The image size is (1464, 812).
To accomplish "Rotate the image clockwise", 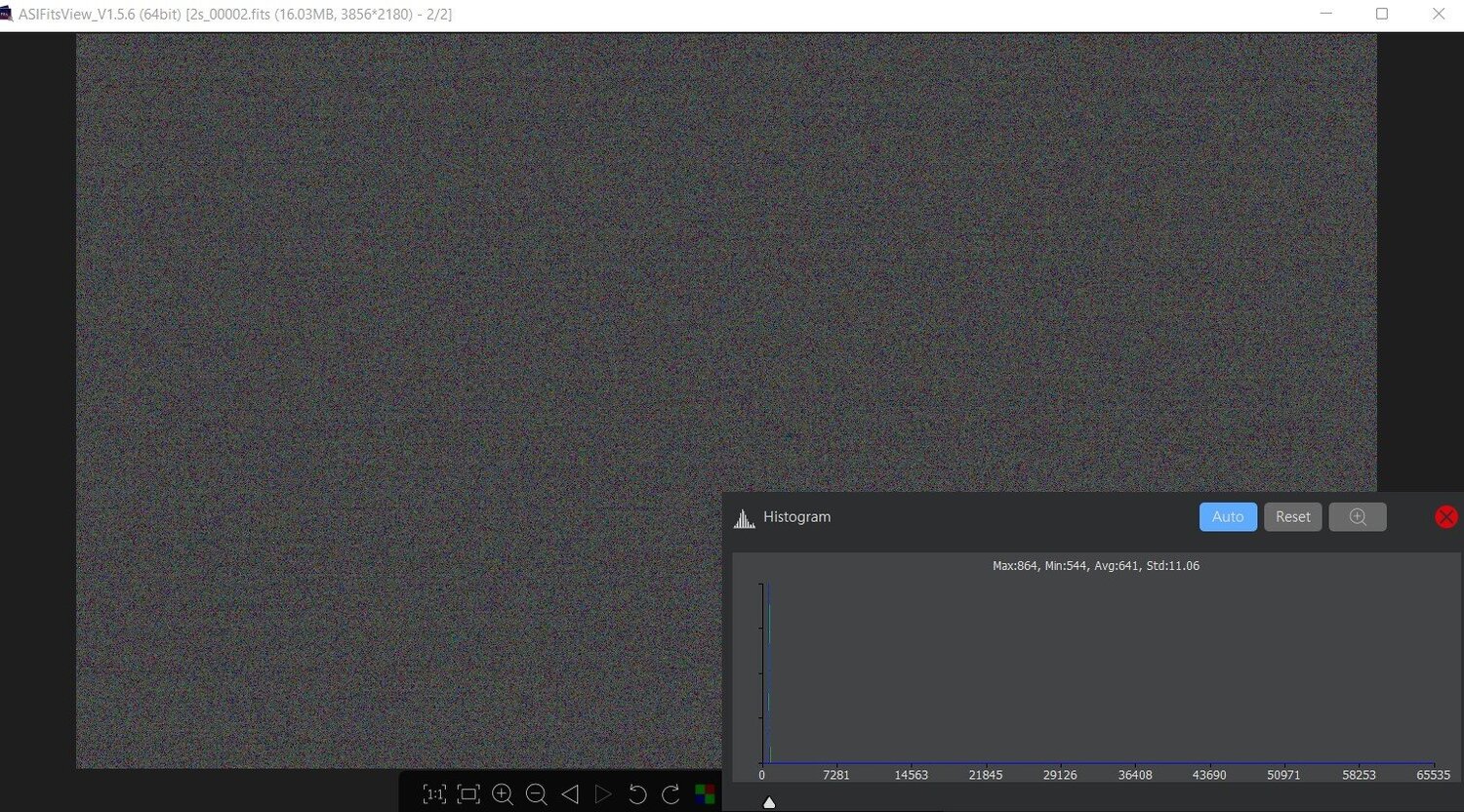I will (x=671, y=794).
